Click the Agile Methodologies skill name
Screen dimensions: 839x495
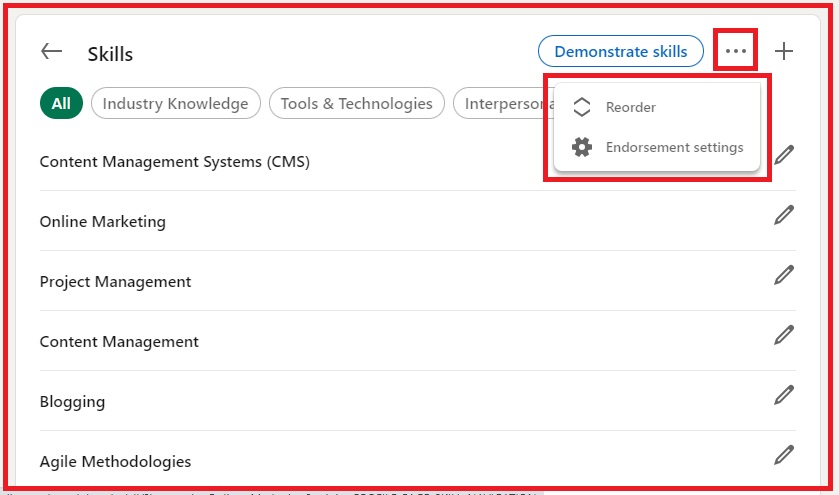point(115,462)
